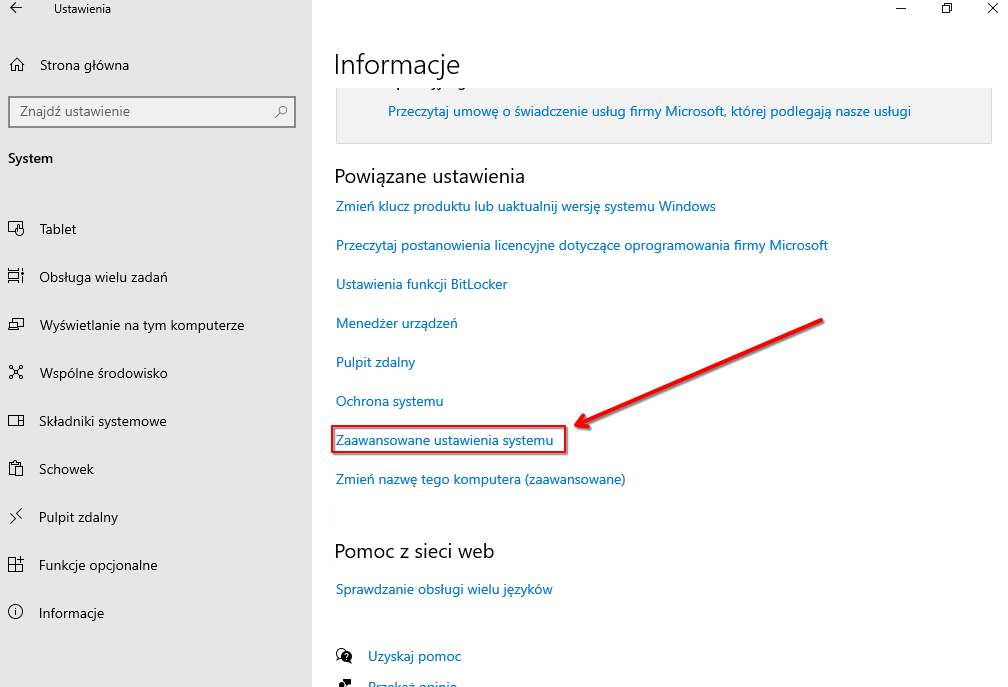Click the Obsługa wielu zadań icon
The image size is (1008, 687).
pos(16,277)
